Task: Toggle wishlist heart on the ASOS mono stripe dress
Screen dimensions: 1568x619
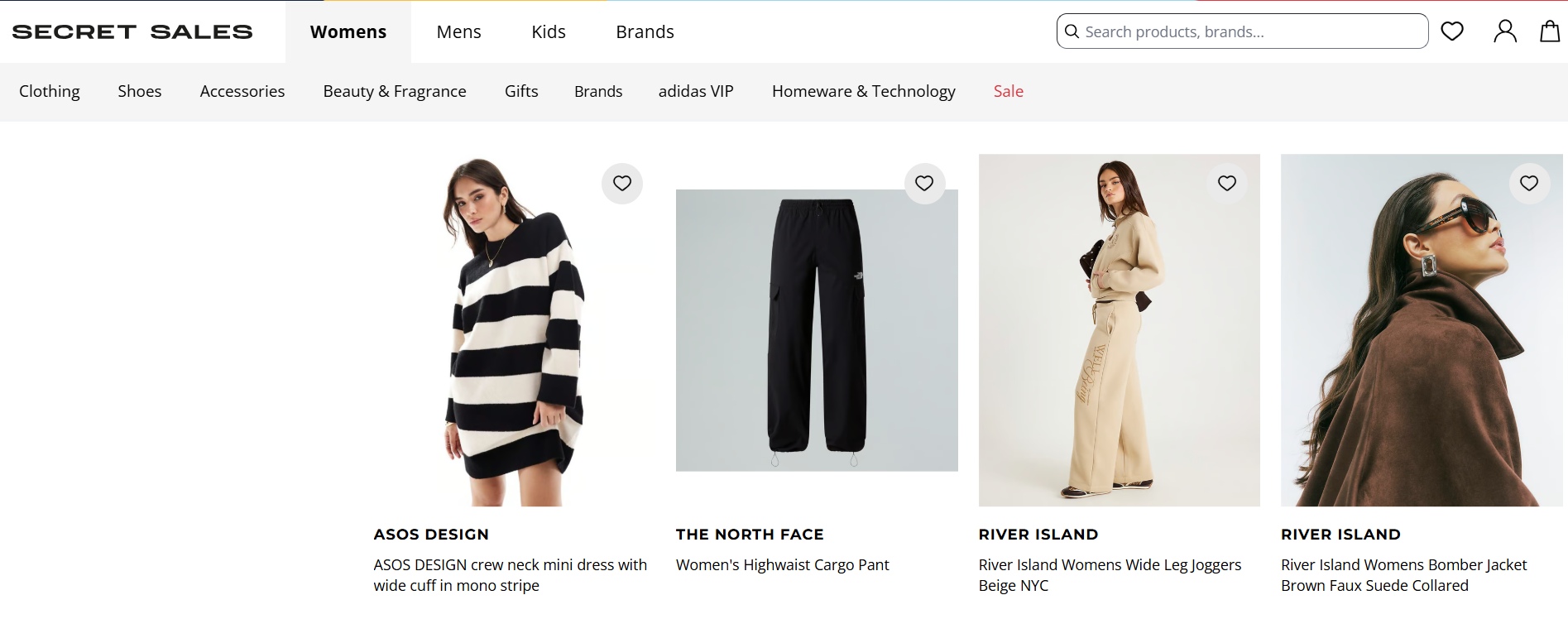Action: point(621,184)
